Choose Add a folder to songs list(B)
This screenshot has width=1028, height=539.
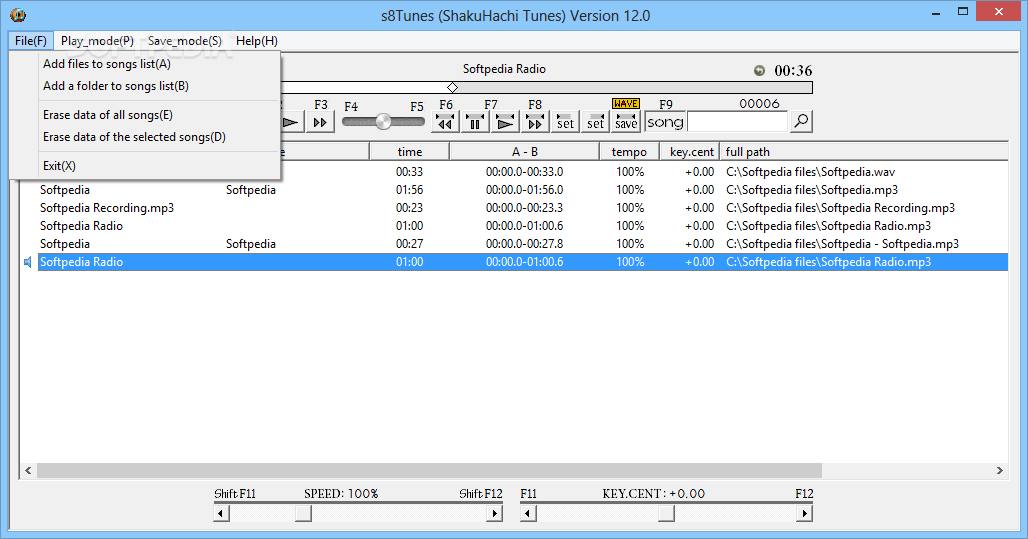click(116, 86)
